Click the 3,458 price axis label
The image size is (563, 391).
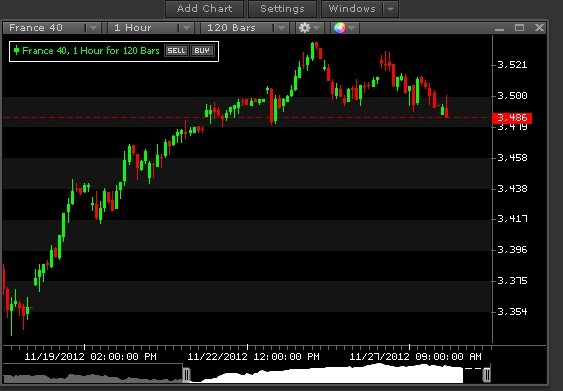(x=512, y=158)
